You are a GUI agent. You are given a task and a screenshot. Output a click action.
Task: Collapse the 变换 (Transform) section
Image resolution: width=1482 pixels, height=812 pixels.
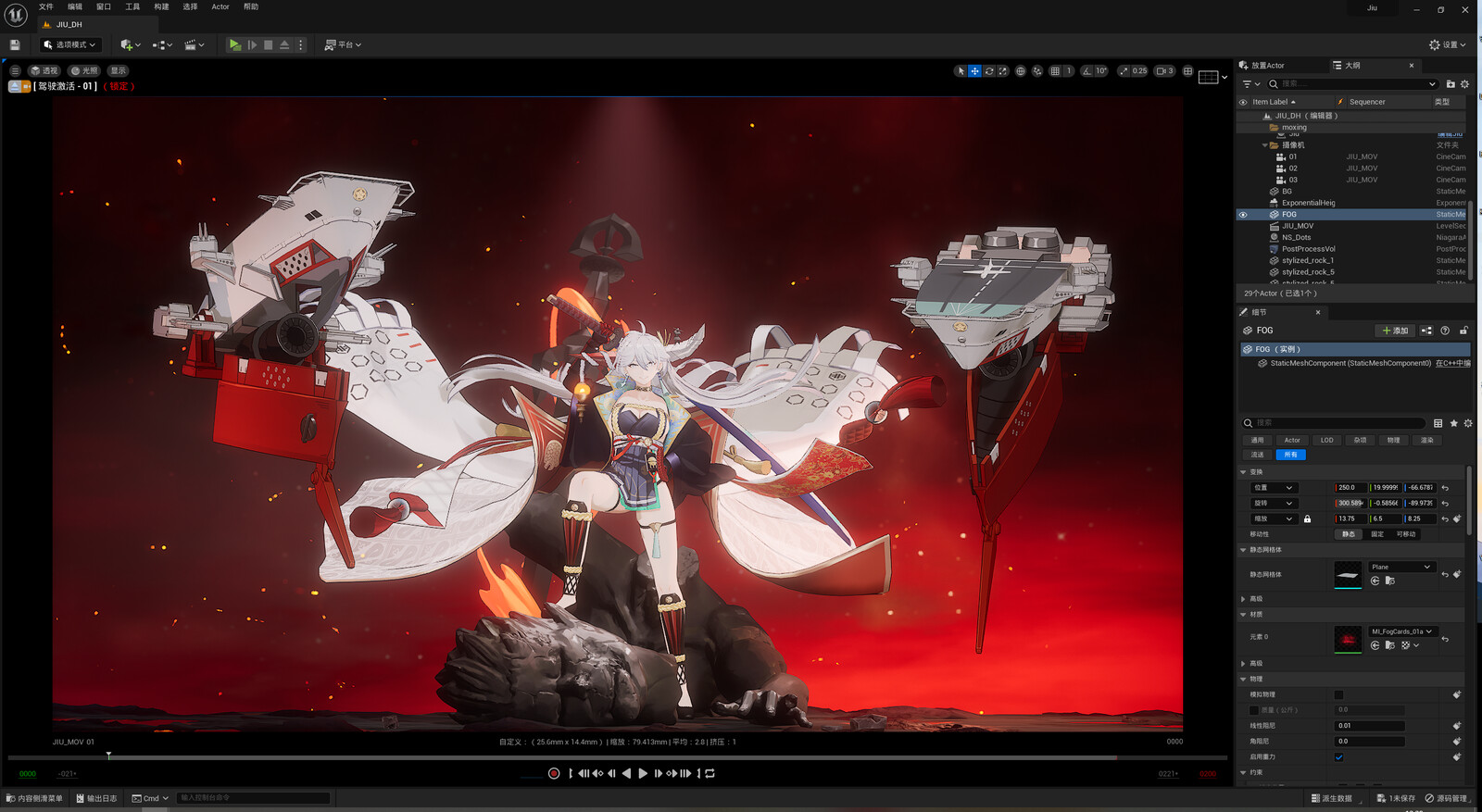pos(1243,472)
